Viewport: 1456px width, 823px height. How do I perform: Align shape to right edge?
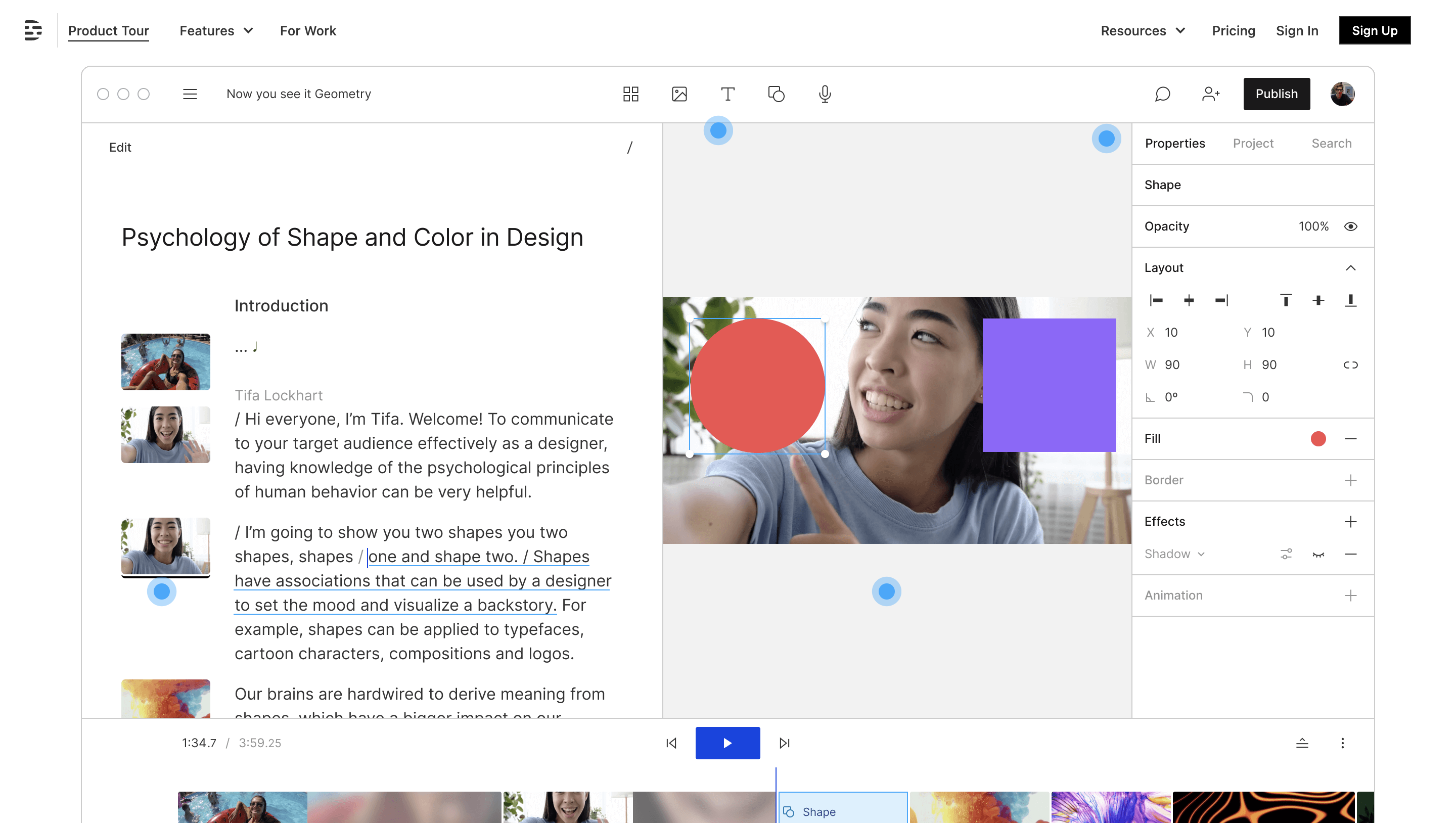pos(1221,300)
